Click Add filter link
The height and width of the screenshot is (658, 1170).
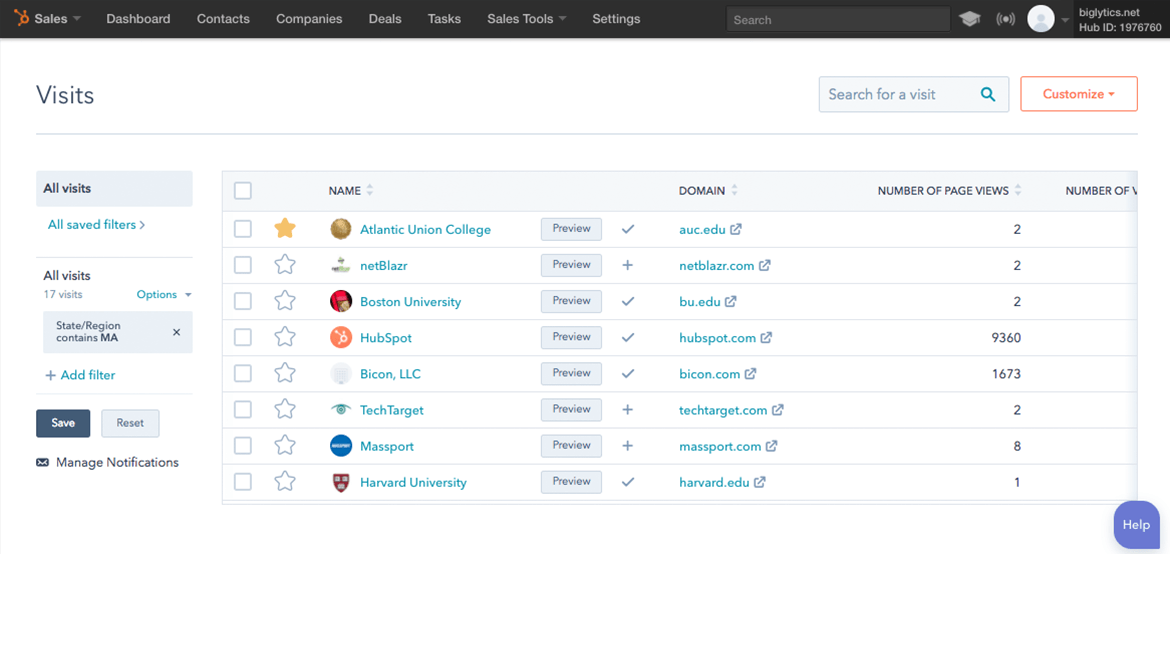80,375
